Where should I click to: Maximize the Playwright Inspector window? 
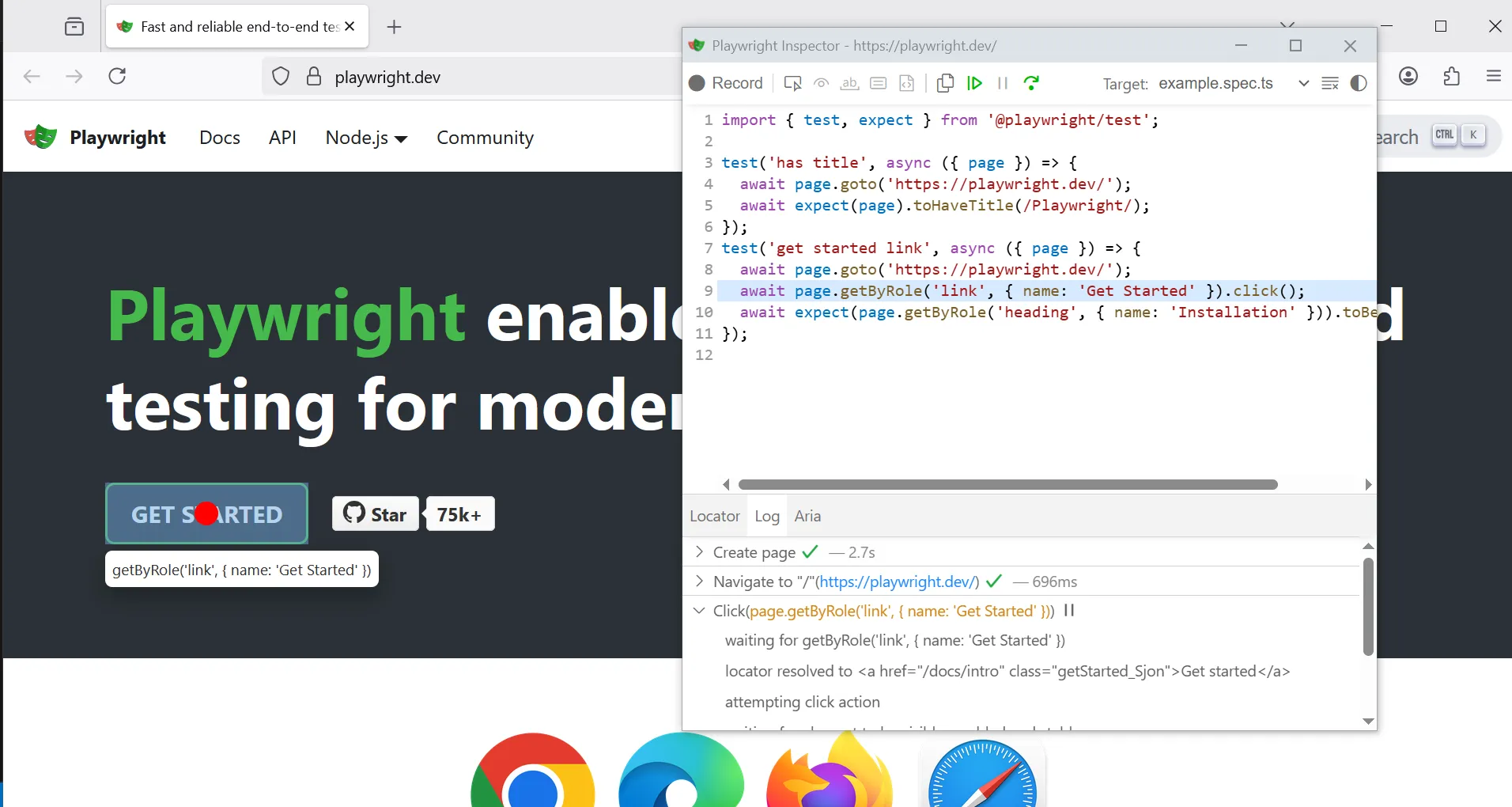point(1295,46)
